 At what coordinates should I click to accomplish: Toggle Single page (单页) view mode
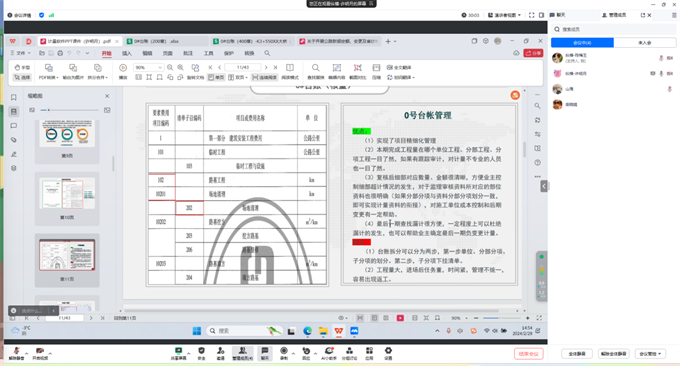tap(216, 77)
